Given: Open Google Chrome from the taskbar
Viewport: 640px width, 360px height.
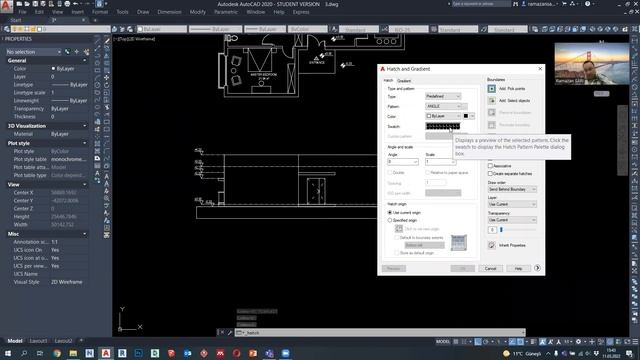Looking at the screenshot, I should click(57, 353).
